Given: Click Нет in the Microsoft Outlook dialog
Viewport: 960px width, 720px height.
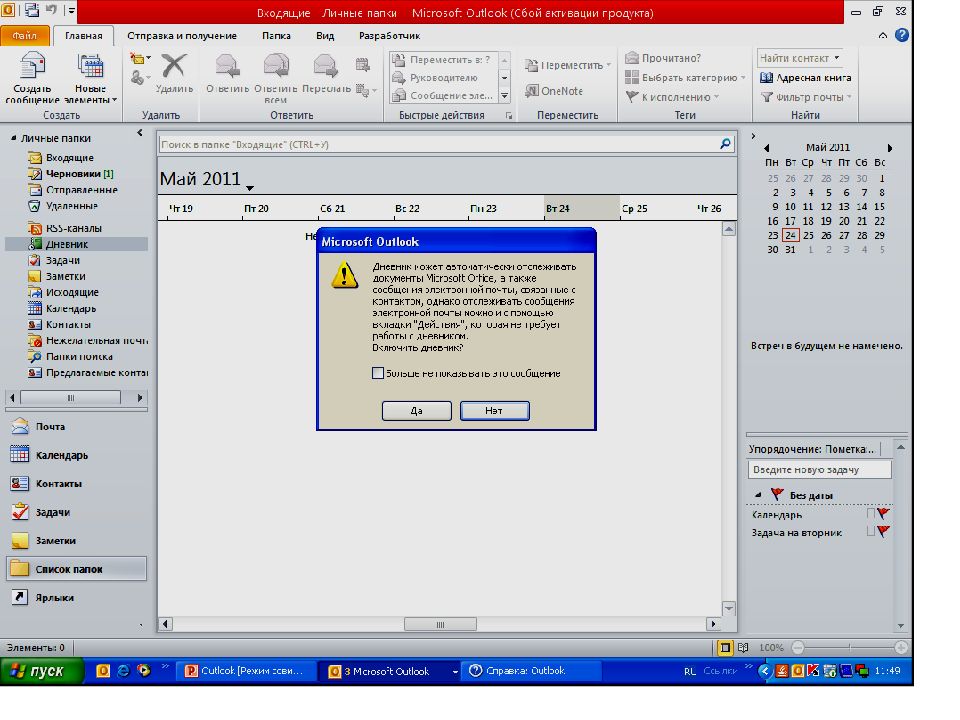Looking at the screenshot, I should [x=494, y=411].
